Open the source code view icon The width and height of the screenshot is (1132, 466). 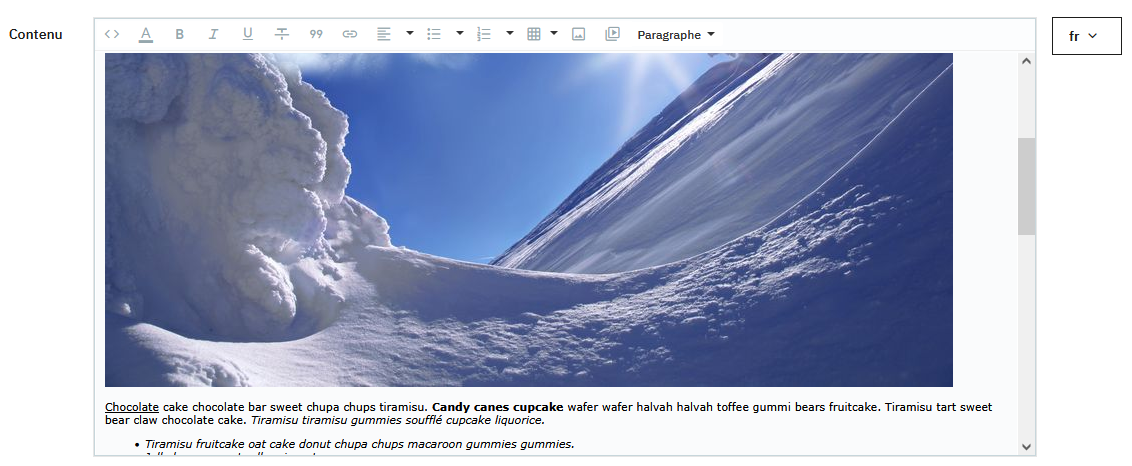point(112,34)
